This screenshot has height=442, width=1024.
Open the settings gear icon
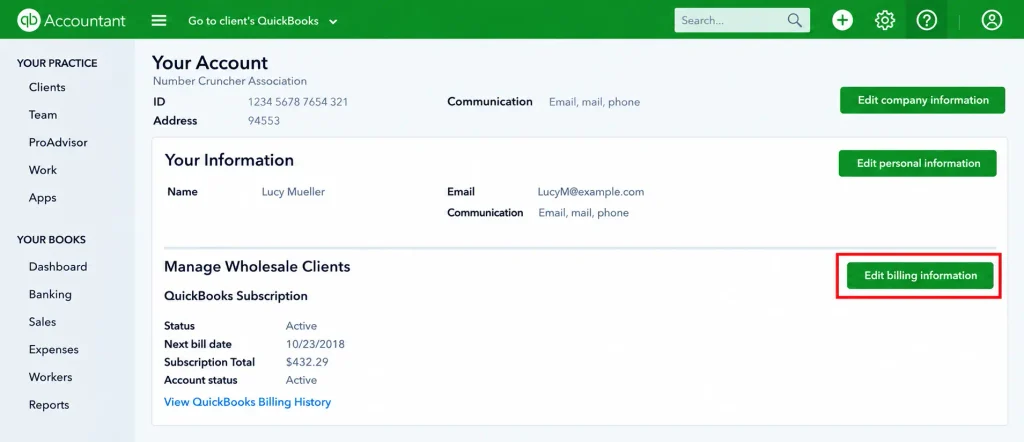(885, 20)
